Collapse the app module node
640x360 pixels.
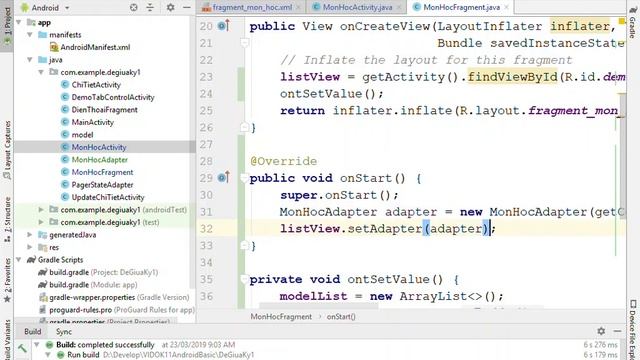point(19,22)
